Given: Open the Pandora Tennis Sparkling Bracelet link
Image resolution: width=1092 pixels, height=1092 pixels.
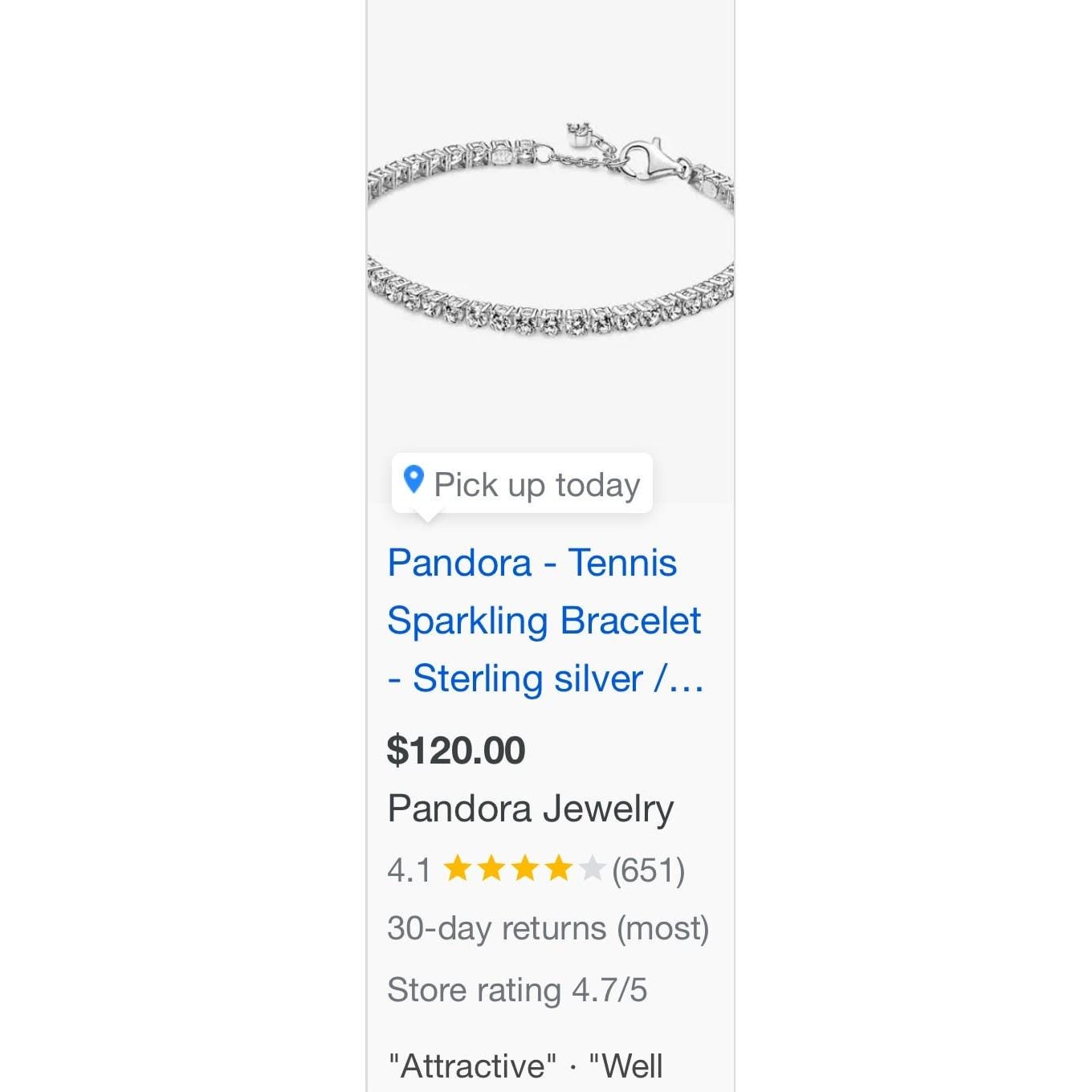Looking at the screenshot, I should coord(545,620).
